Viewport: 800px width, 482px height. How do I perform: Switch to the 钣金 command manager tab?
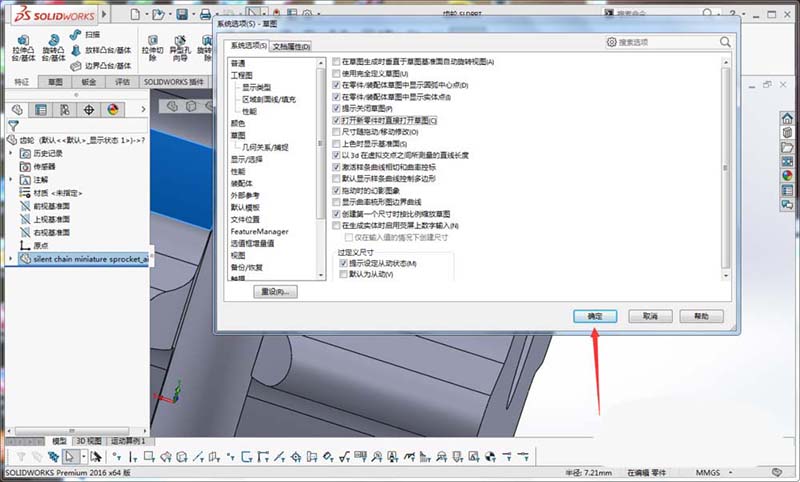(x=88, y=82)
